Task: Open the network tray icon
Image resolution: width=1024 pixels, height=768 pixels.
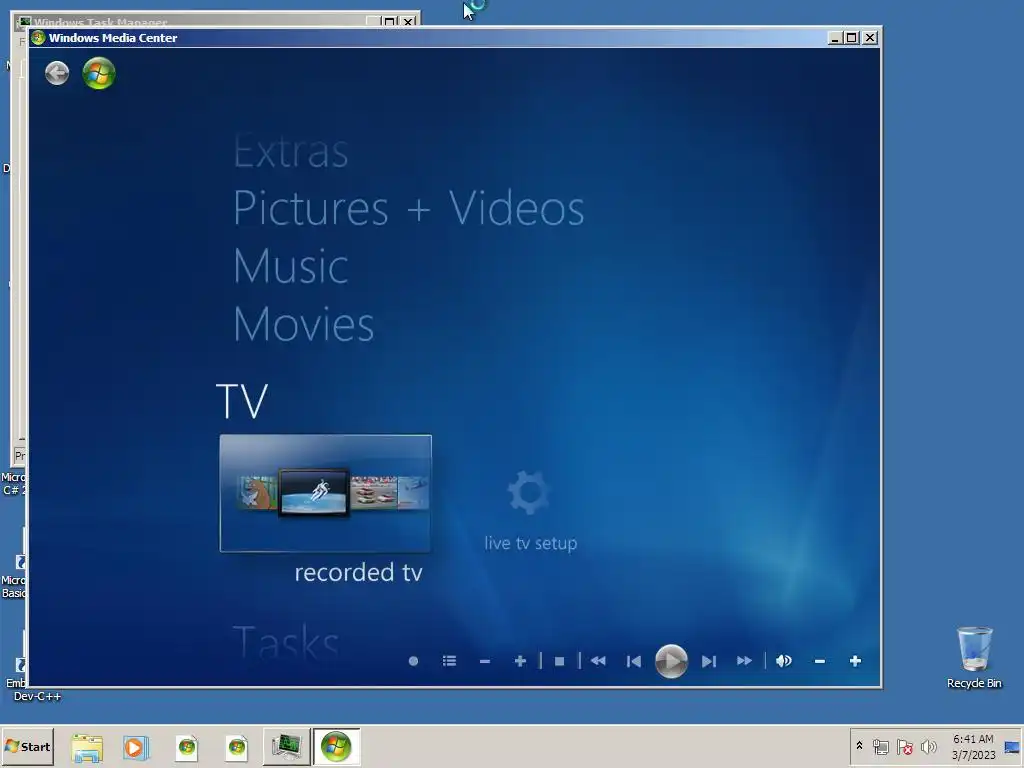Action: point(881,746)
